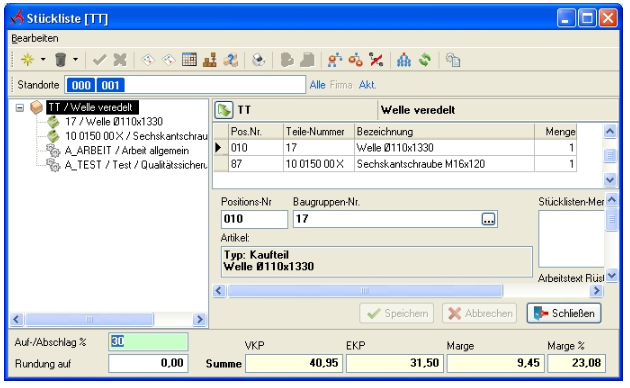Click the blue organization chart icon
630x388 pixels.
point(404,60)
